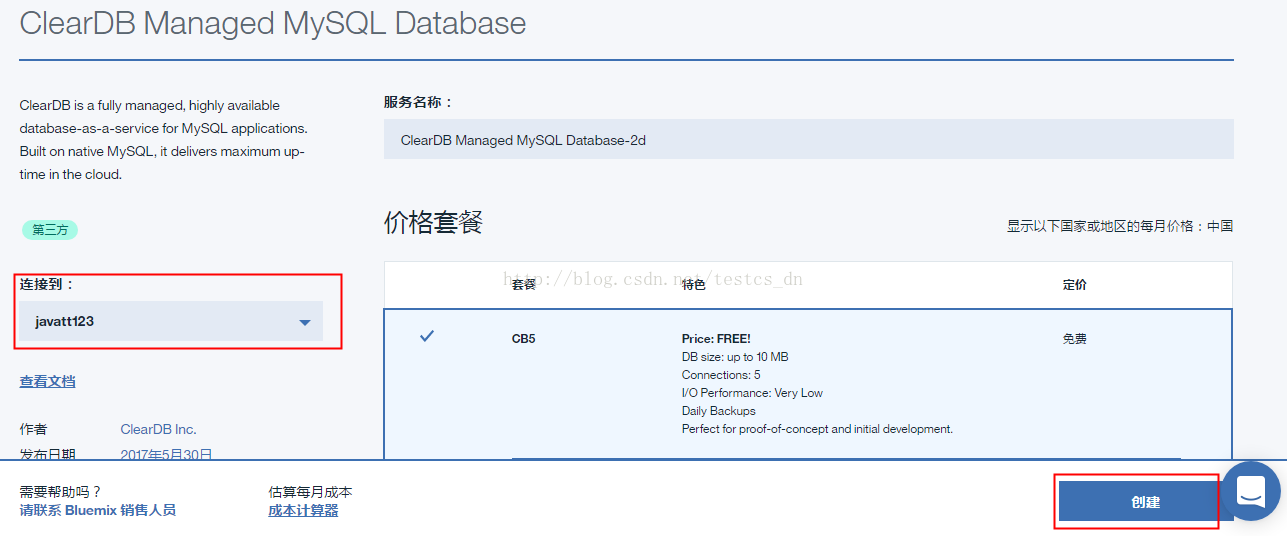1287x536 pixels.
Task: Click the 价格套餐 heading
Action: click(433, 222)
